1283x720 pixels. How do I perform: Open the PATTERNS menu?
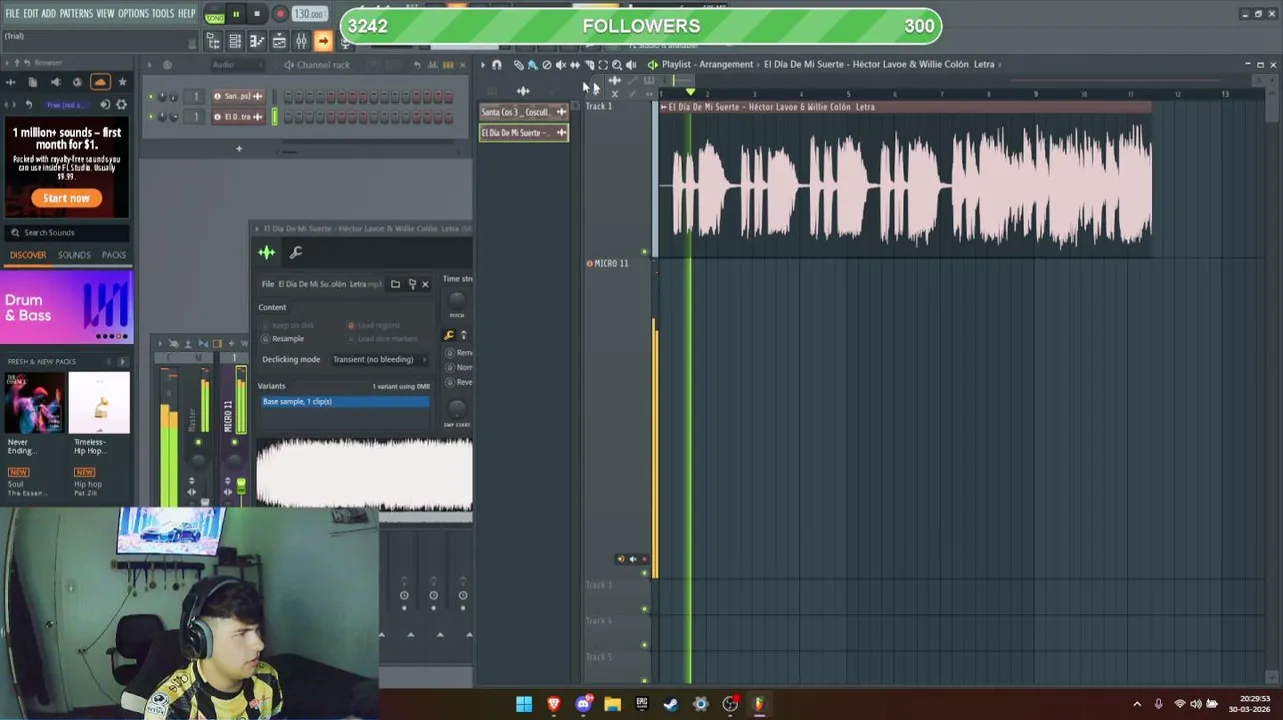pyautogui.click(x=76, y=13)
